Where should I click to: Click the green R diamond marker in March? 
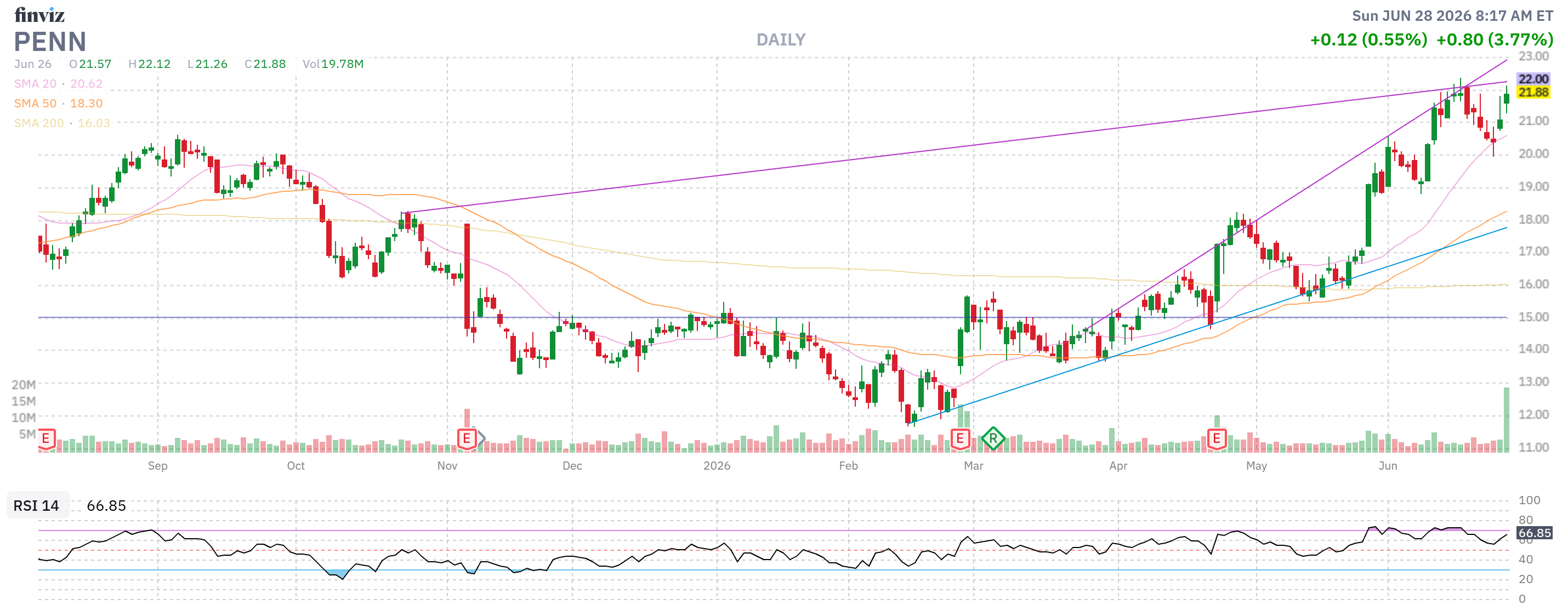(x=993, y=438)
